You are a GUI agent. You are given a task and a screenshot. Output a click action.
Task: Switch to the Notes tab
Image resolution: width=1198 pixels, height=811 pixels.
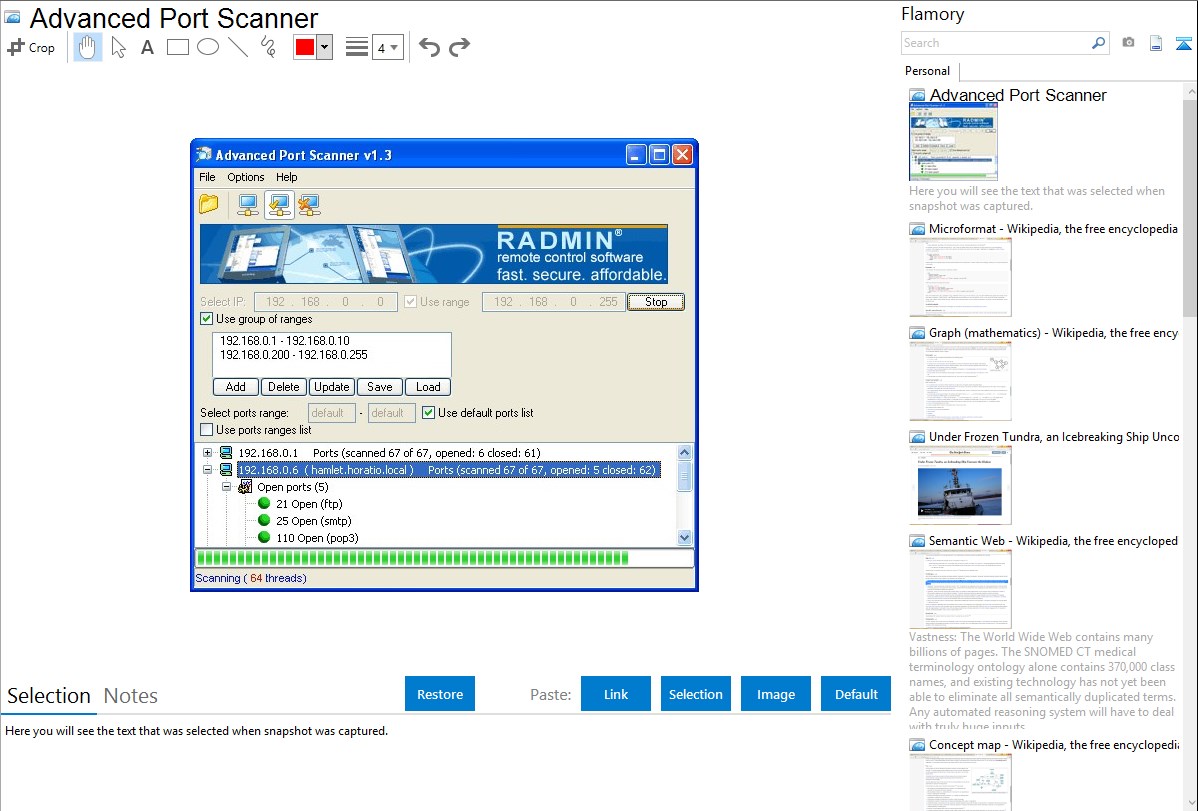[131, 696]
